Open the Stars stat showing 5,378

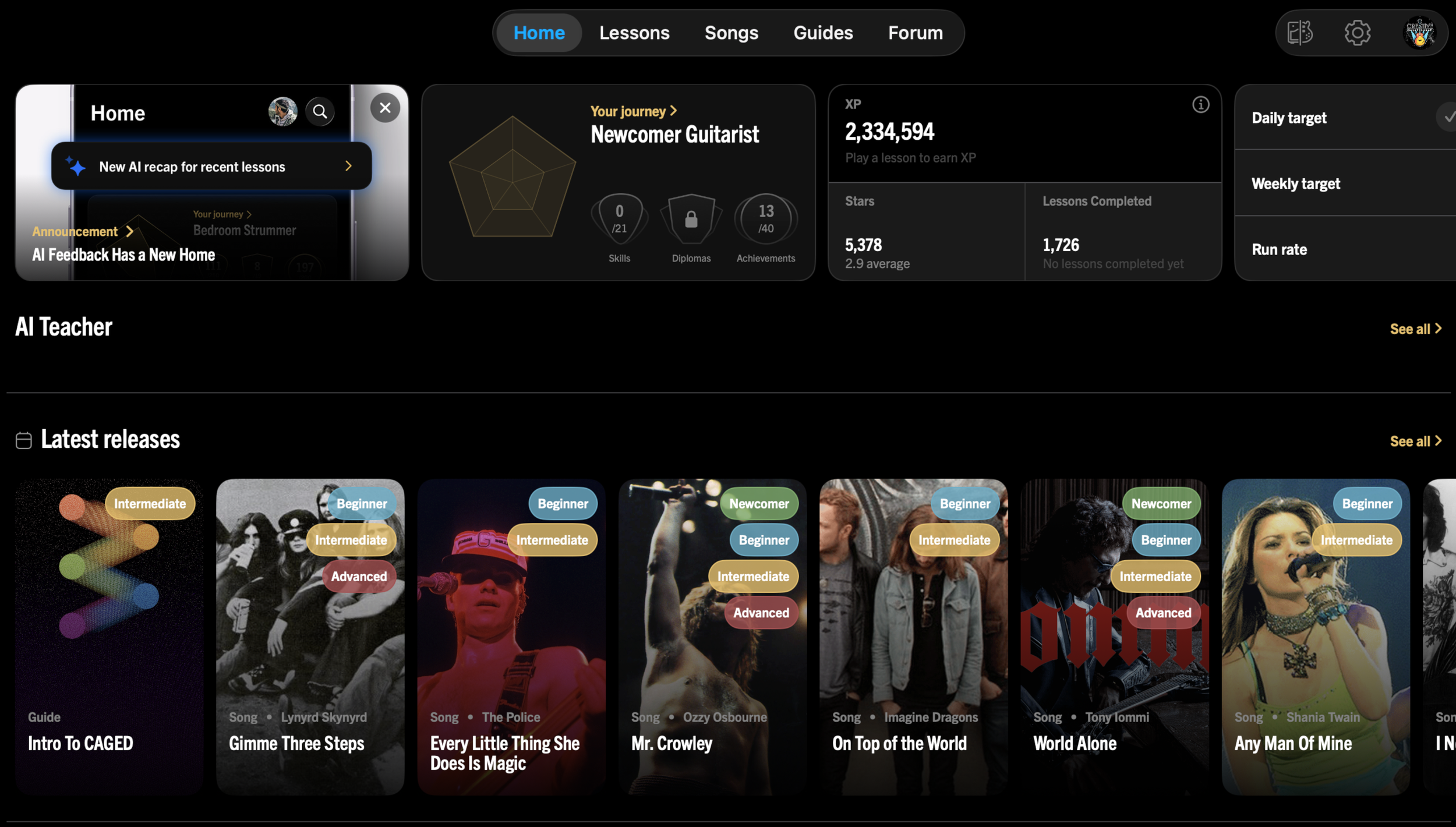[926, 232]
